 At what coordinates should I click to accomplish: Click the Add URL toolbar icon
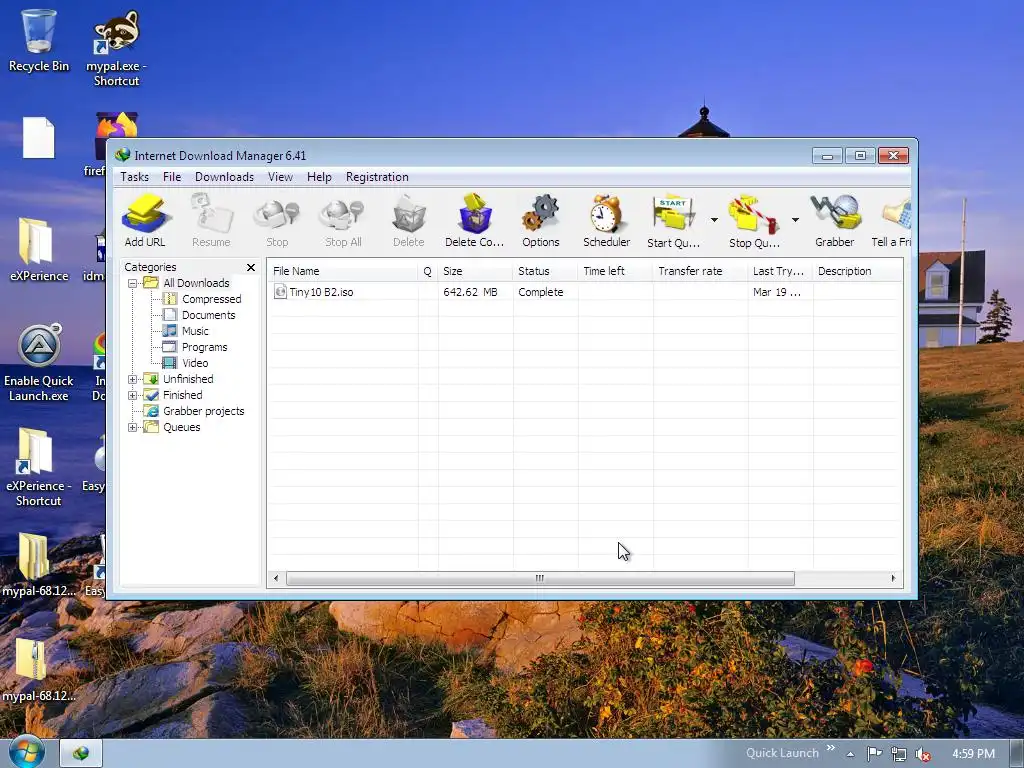(x=145, y=221)
